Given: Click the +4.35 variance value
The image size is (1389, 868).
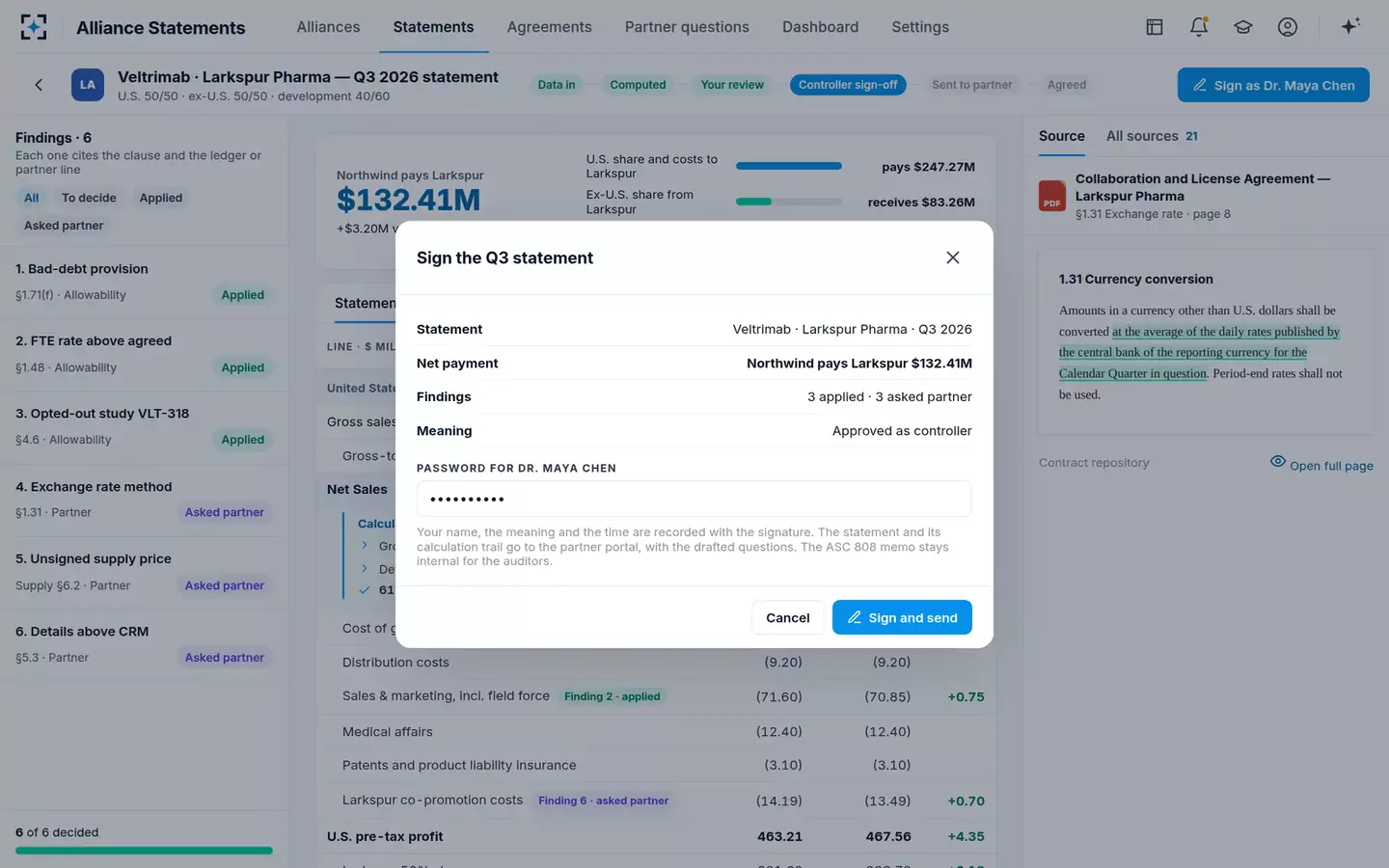Looking at the screenshot, I should 966,836.
